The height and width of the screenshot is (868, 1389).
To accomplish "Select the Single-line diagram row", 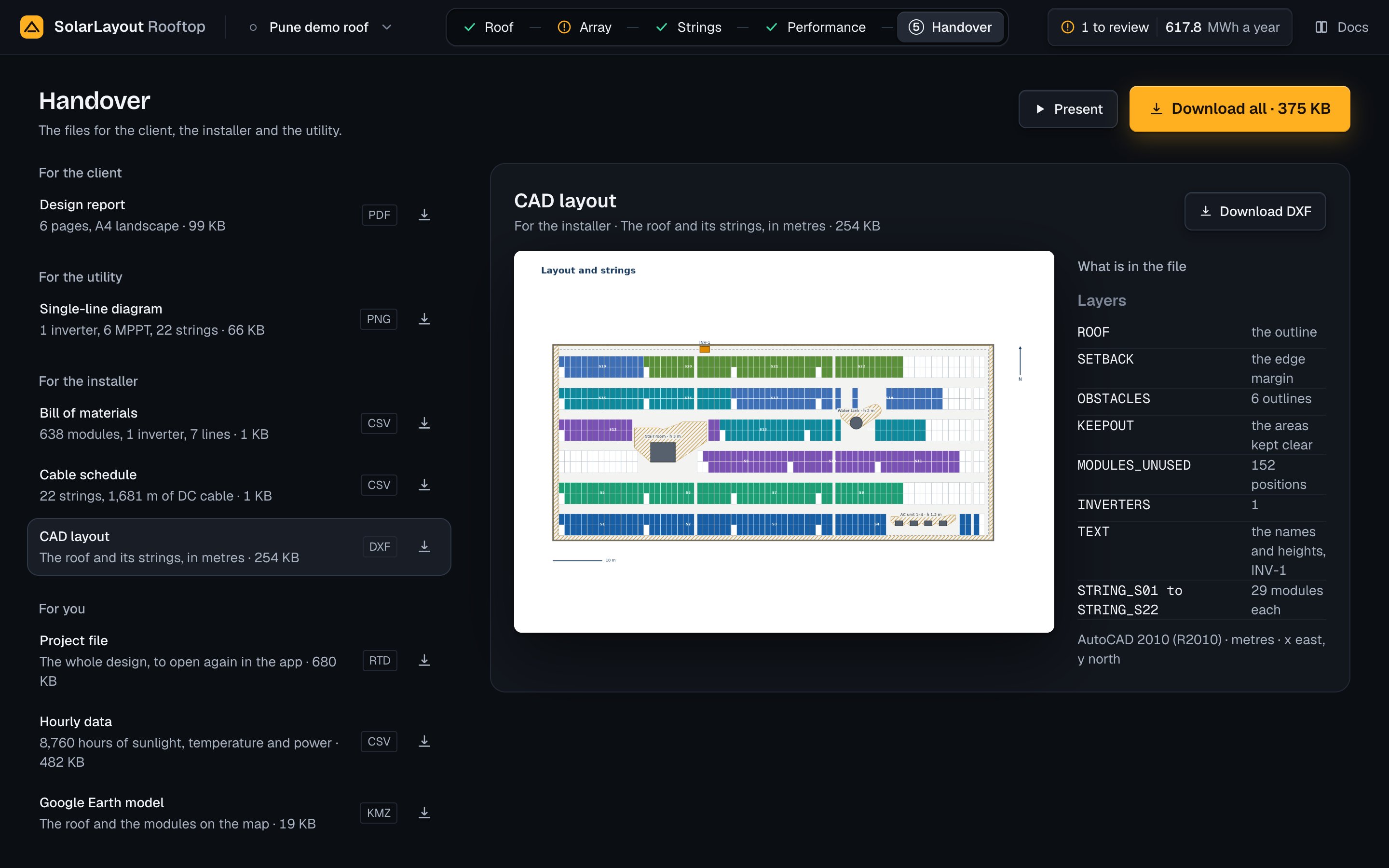I will coord(239,319).
